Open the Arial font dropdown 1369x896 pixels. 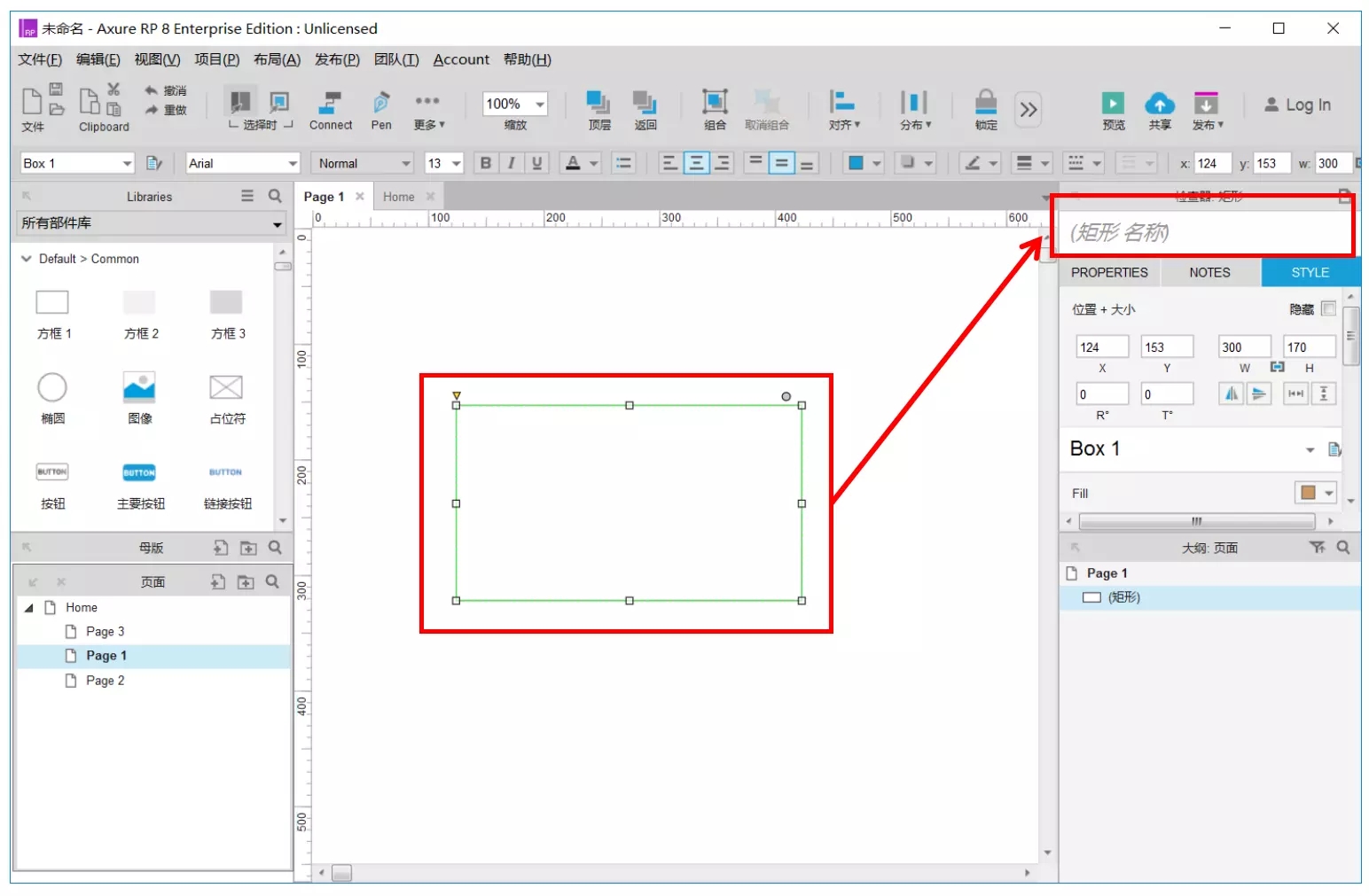tap(292, 164)
